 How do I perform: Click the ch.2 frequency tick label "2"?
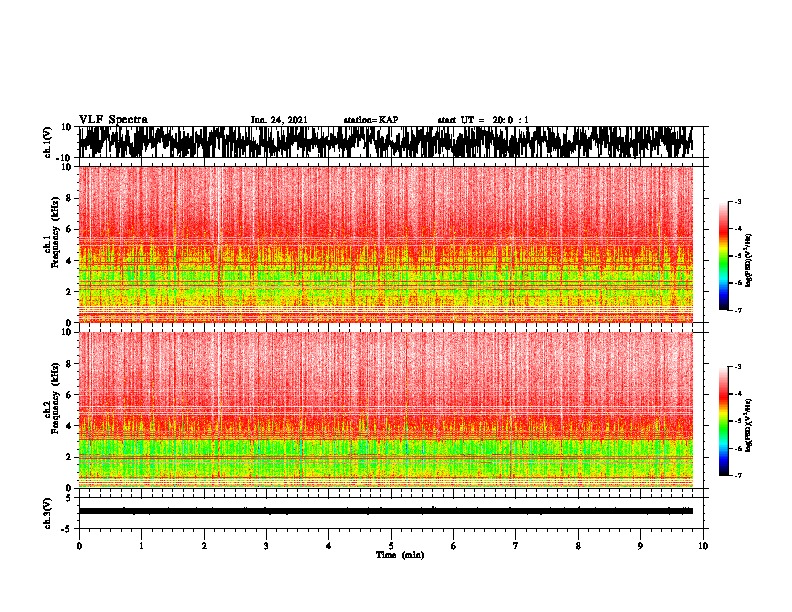click(x=69, y=457)
